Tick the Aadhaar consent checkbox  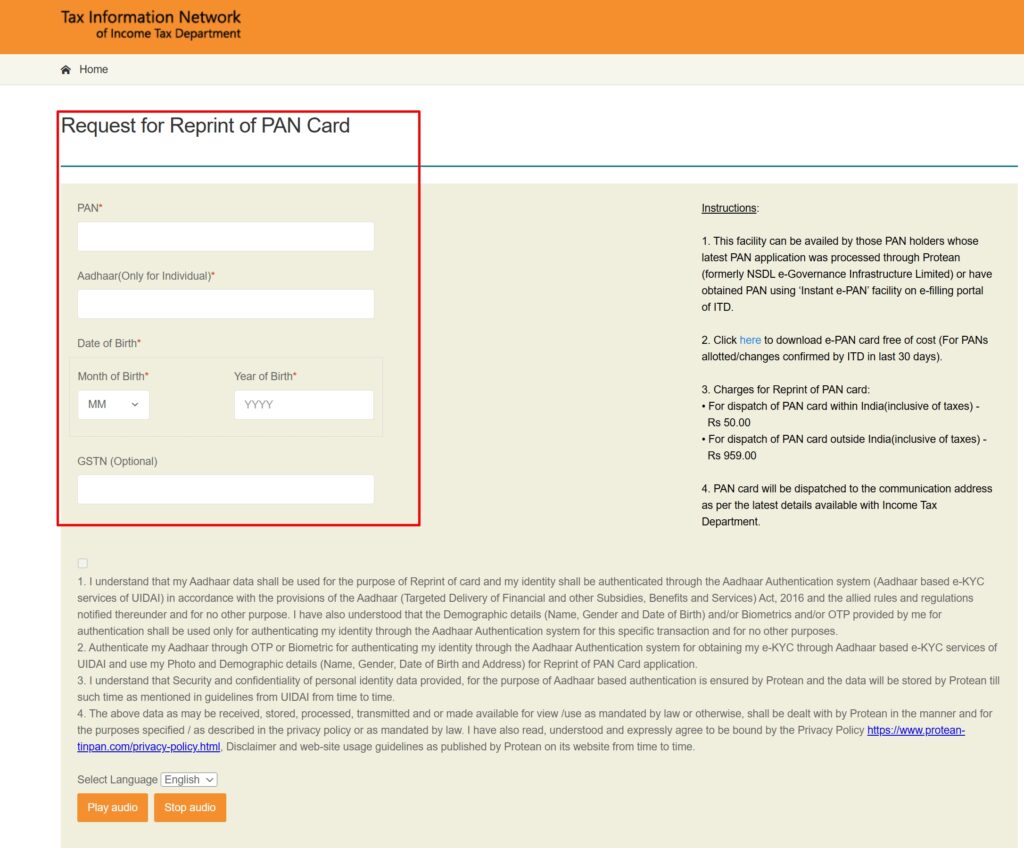[x=82, y=564]
